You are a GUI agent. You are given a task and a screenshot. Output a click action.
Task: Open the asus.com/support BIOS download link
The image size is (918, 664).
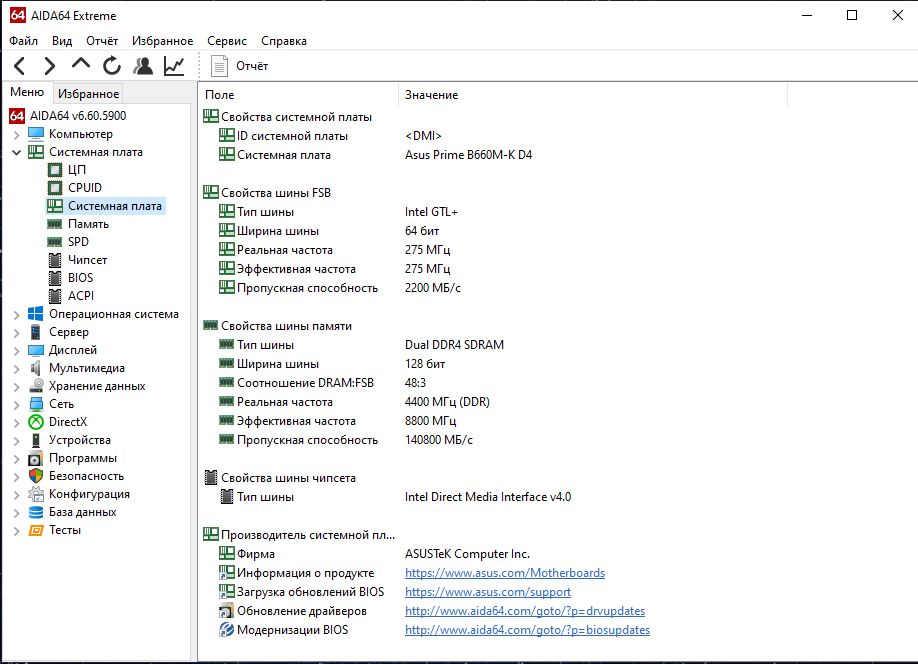coord(488,592)
